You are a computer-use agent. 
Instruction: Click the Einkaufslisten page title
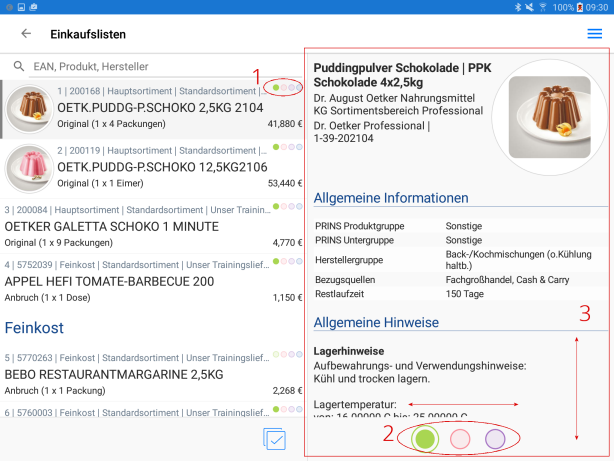pos(88,34)
